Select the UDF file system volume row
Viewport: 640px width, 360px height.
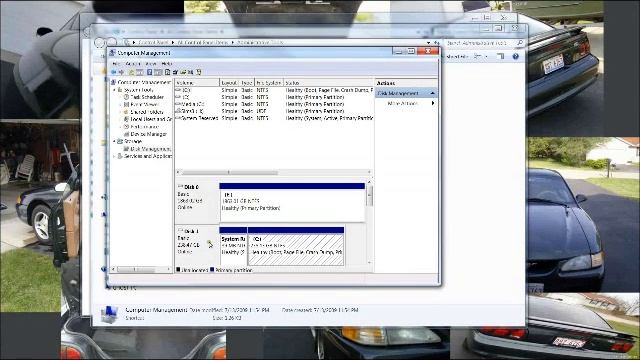[x=274, y=111]
